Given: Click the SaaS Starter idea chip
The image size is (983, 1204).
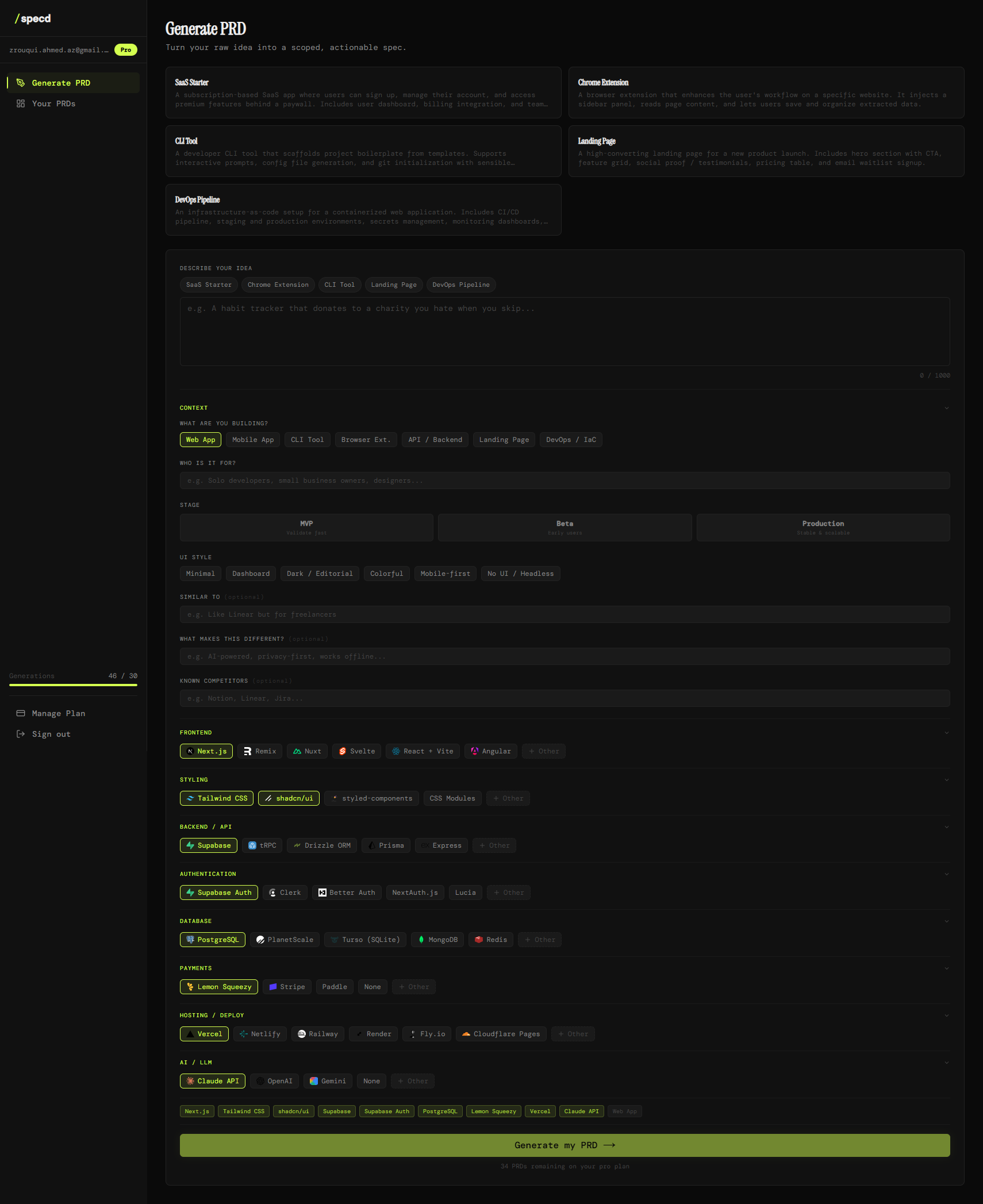Looking at the screenshot, I should 209,284.
